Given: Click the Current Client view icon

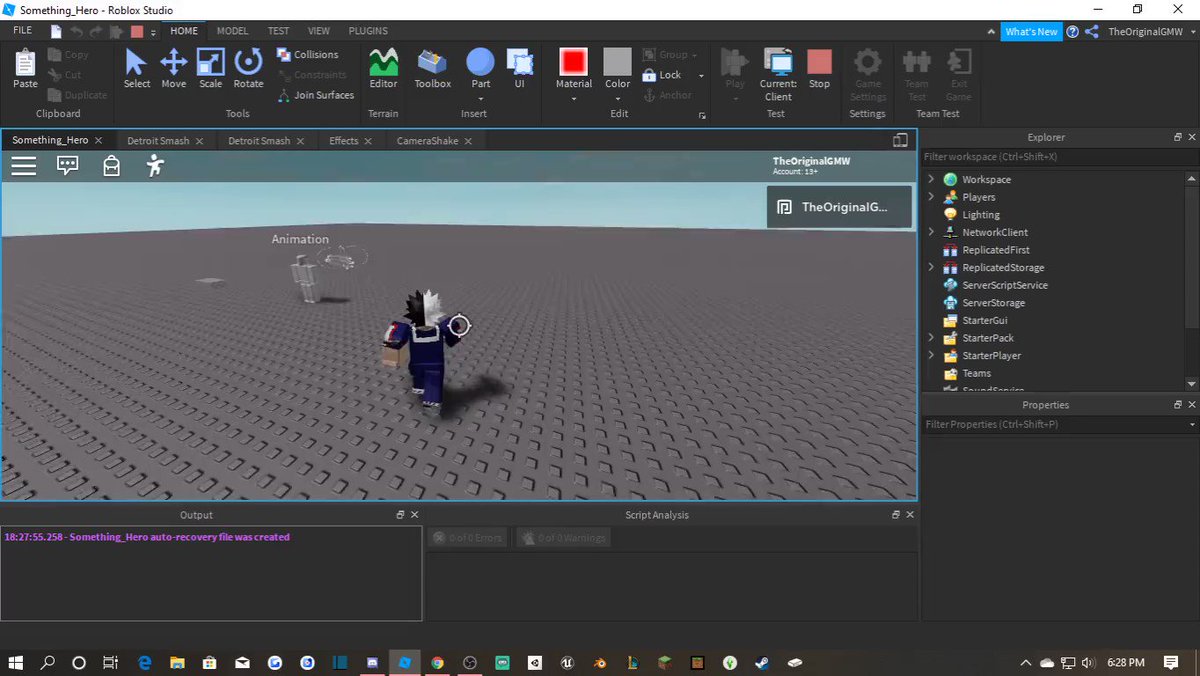Looking at the screenshot, I should pos(778,62).
